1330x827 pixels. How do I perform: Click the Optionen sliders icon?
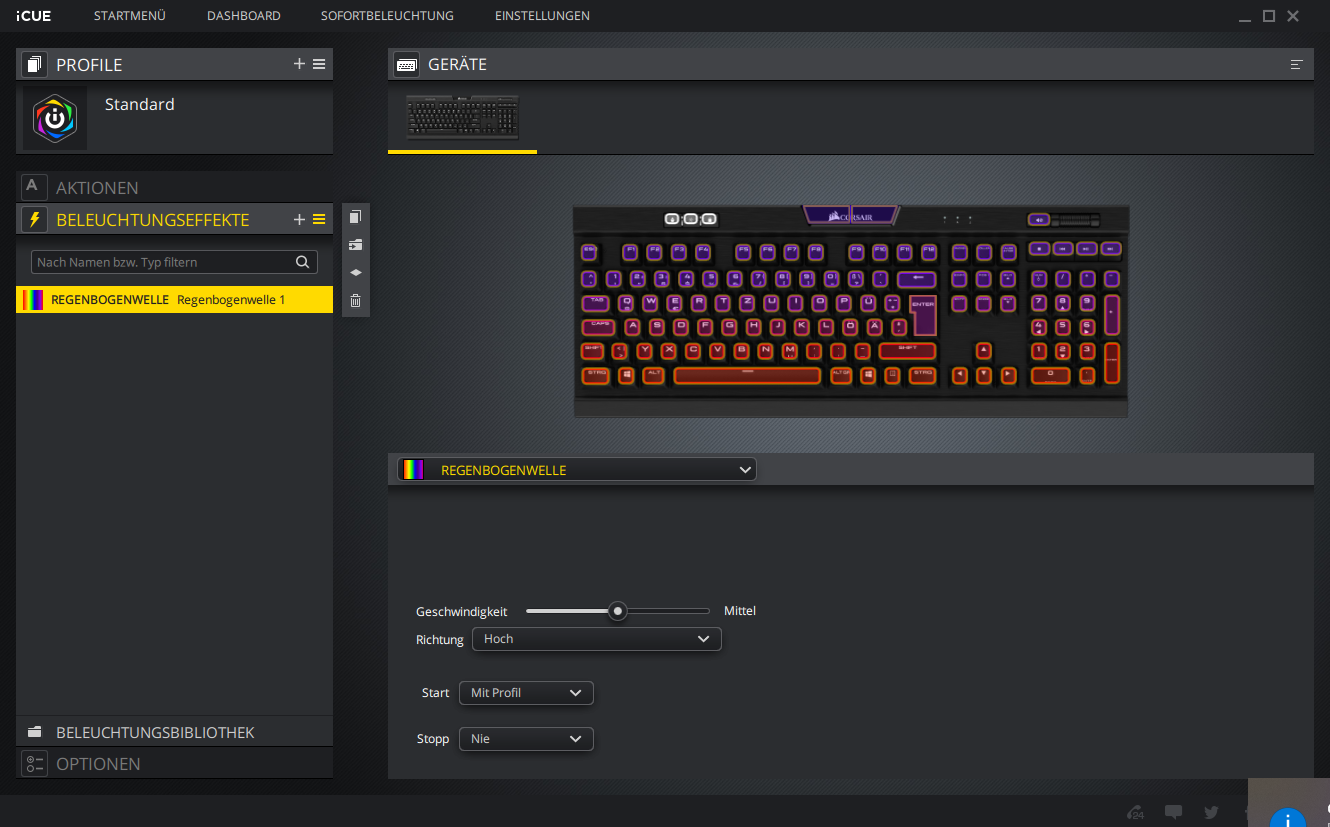click(x=34, y=763)
